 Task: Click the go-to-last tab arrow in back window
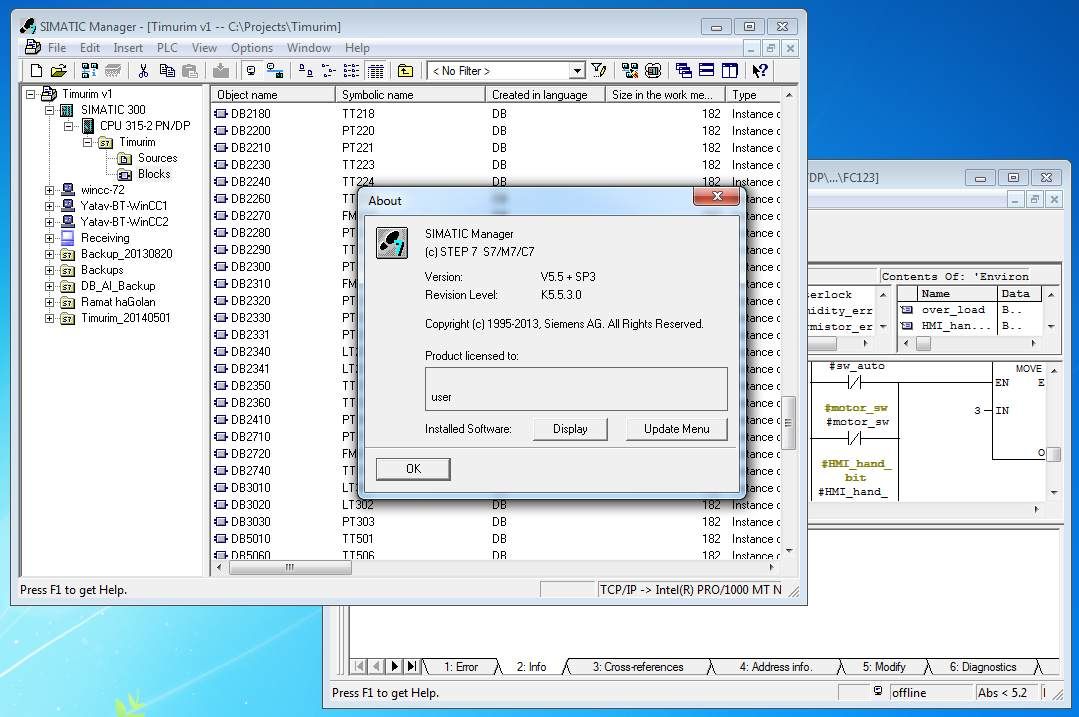pyautogui.click(x=412, y=666)
